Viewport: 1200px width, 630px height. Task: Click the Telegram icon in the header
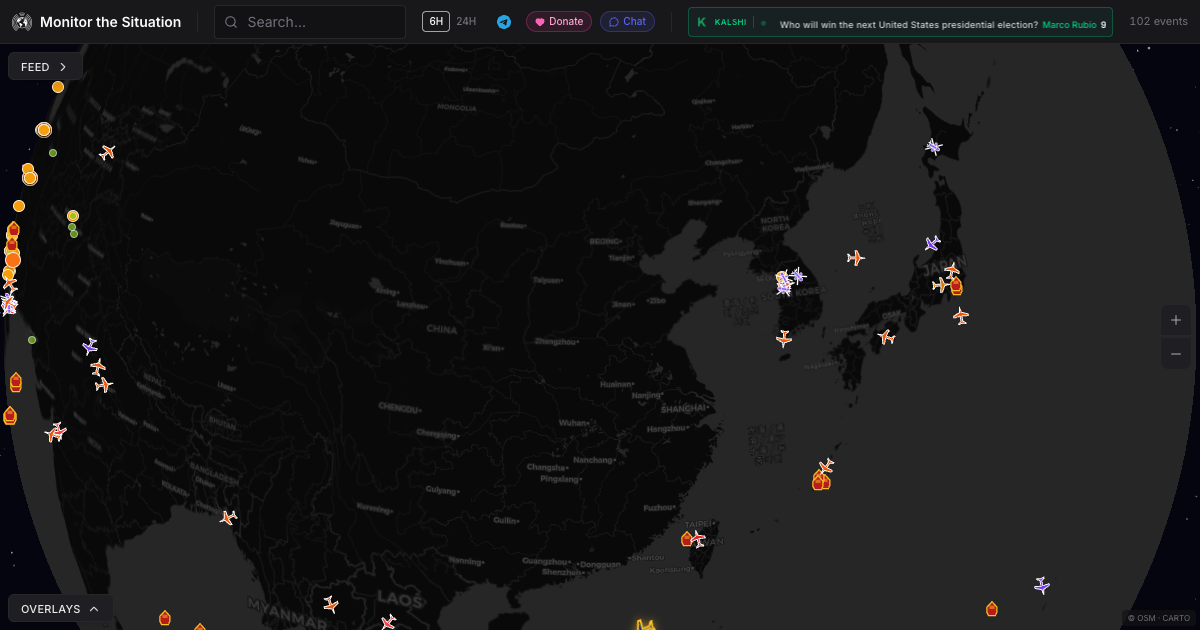pyautogui.click(x=504, y=21)
